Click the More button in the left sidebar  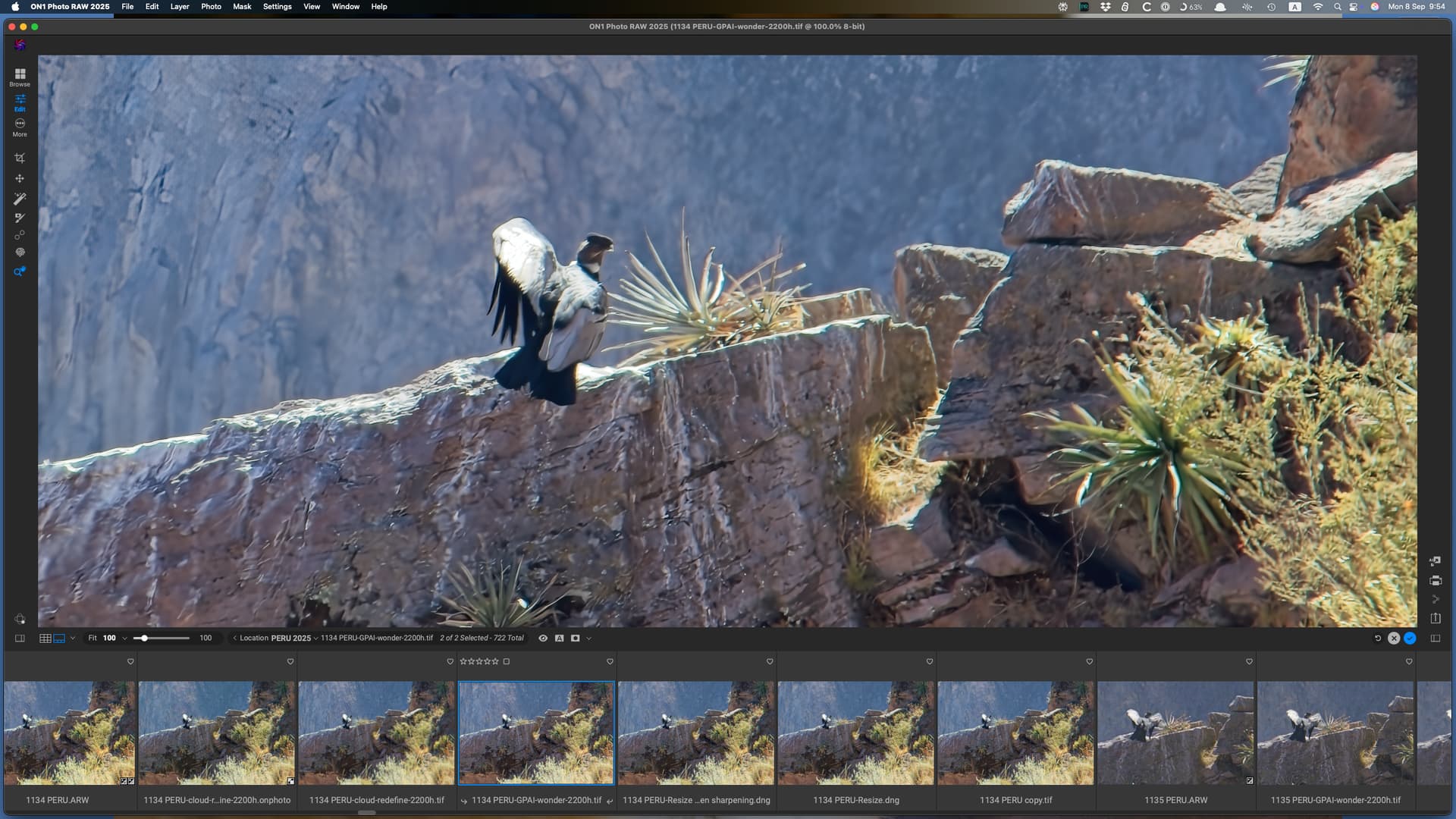[x=20, y=127]
